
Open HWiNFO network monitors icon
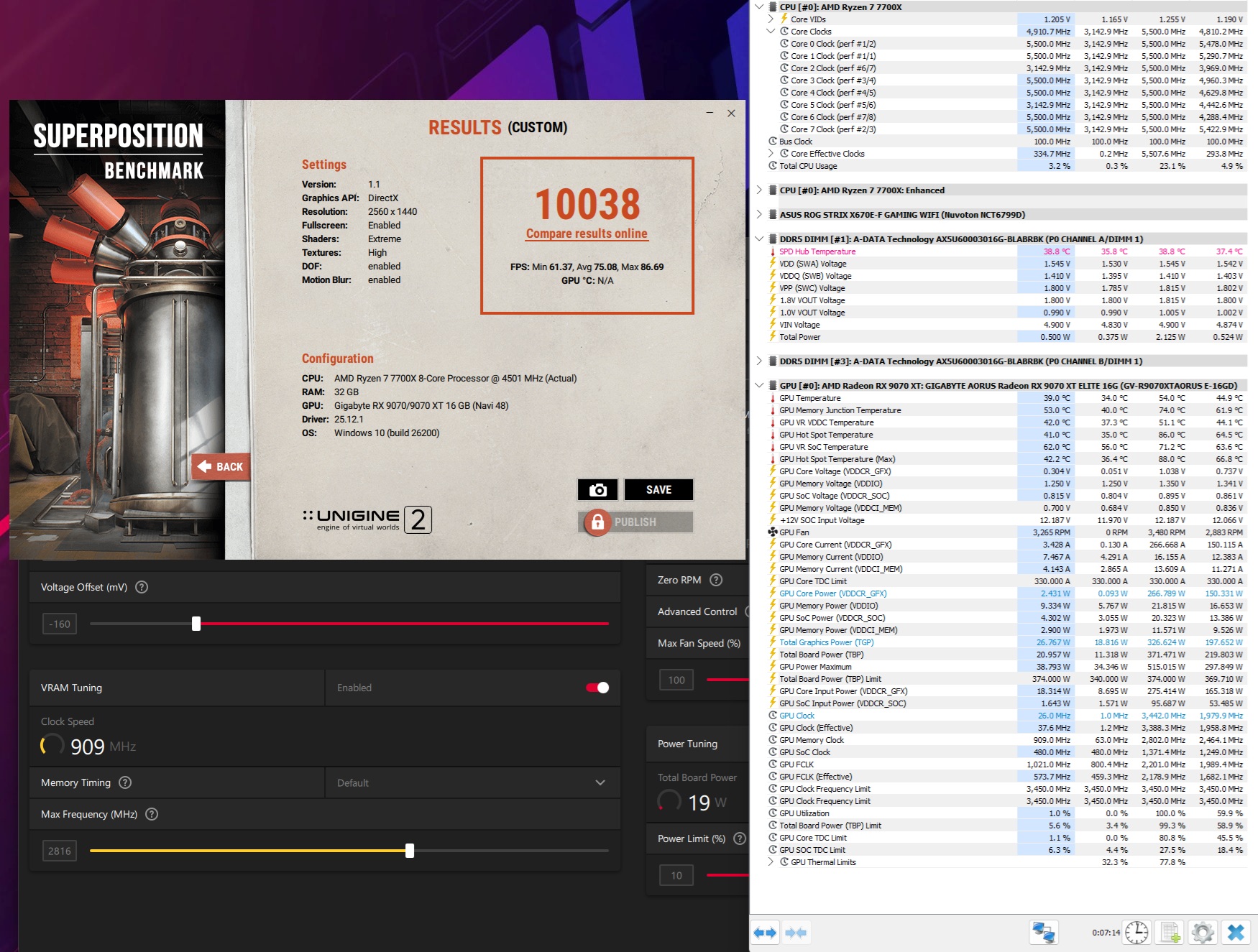1044,933
